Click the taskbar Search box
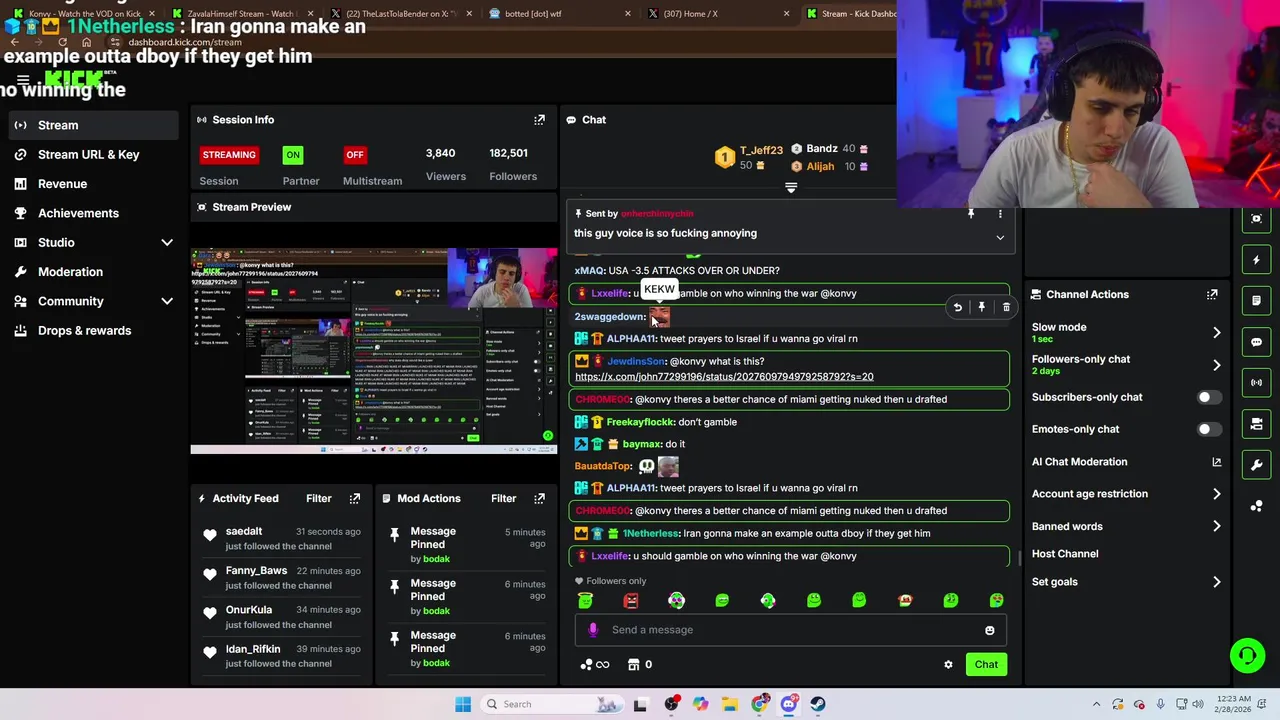The width and height of the screenshot is (1280, 720). tap(550, 704)
